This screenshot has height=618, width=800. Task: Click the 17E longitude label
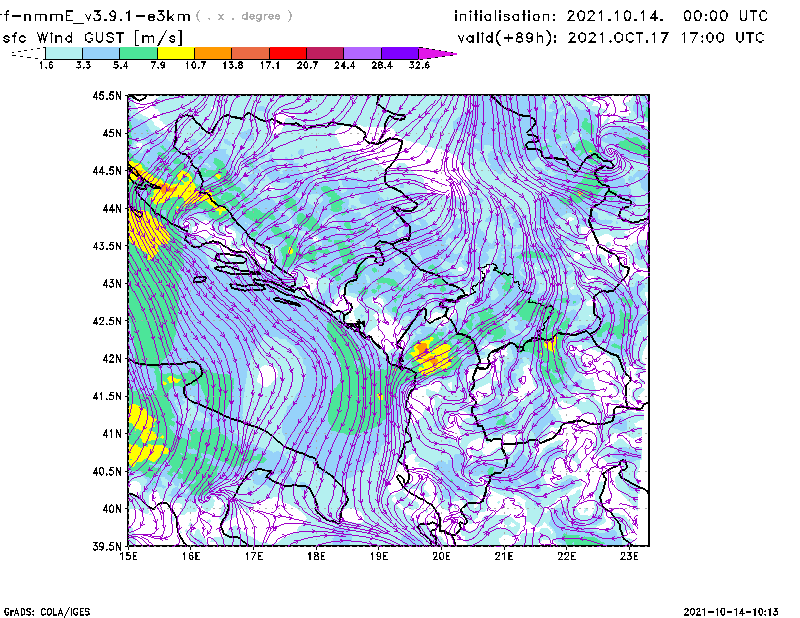tap(254, 556)
